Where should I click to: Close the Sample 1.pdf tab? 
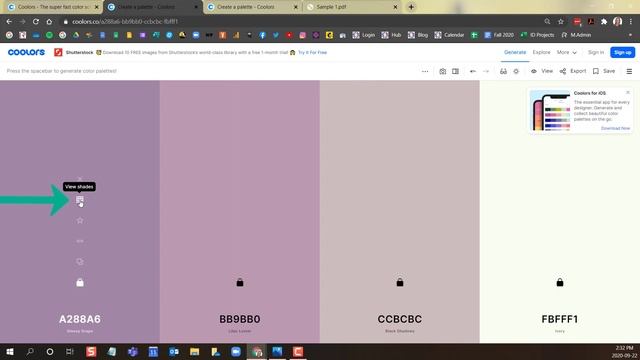coord(395,7)
